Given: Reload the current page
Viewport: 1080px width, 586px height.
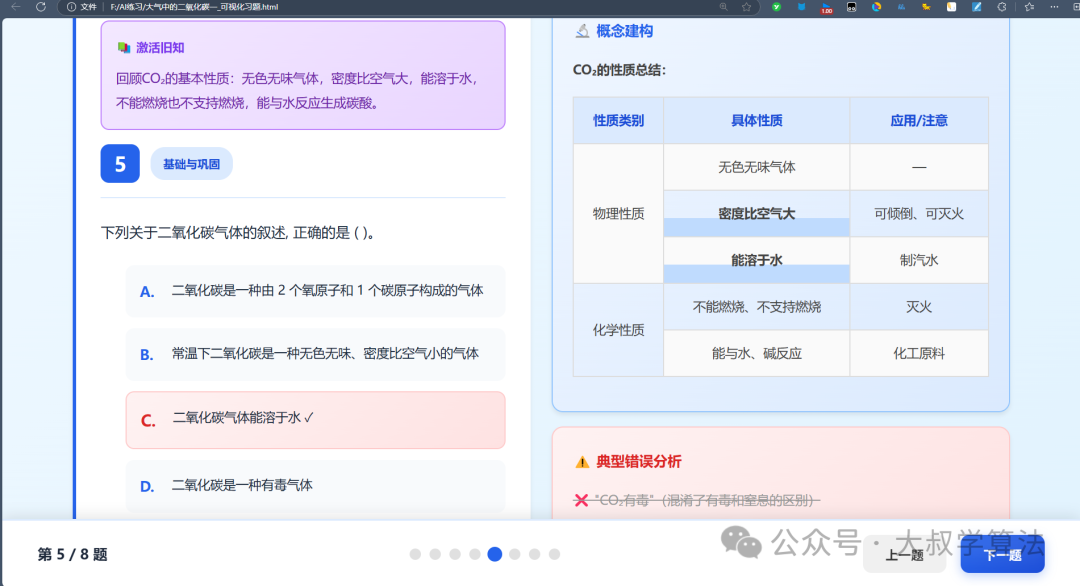Looking at the screenshot, I should click(38, 7).
